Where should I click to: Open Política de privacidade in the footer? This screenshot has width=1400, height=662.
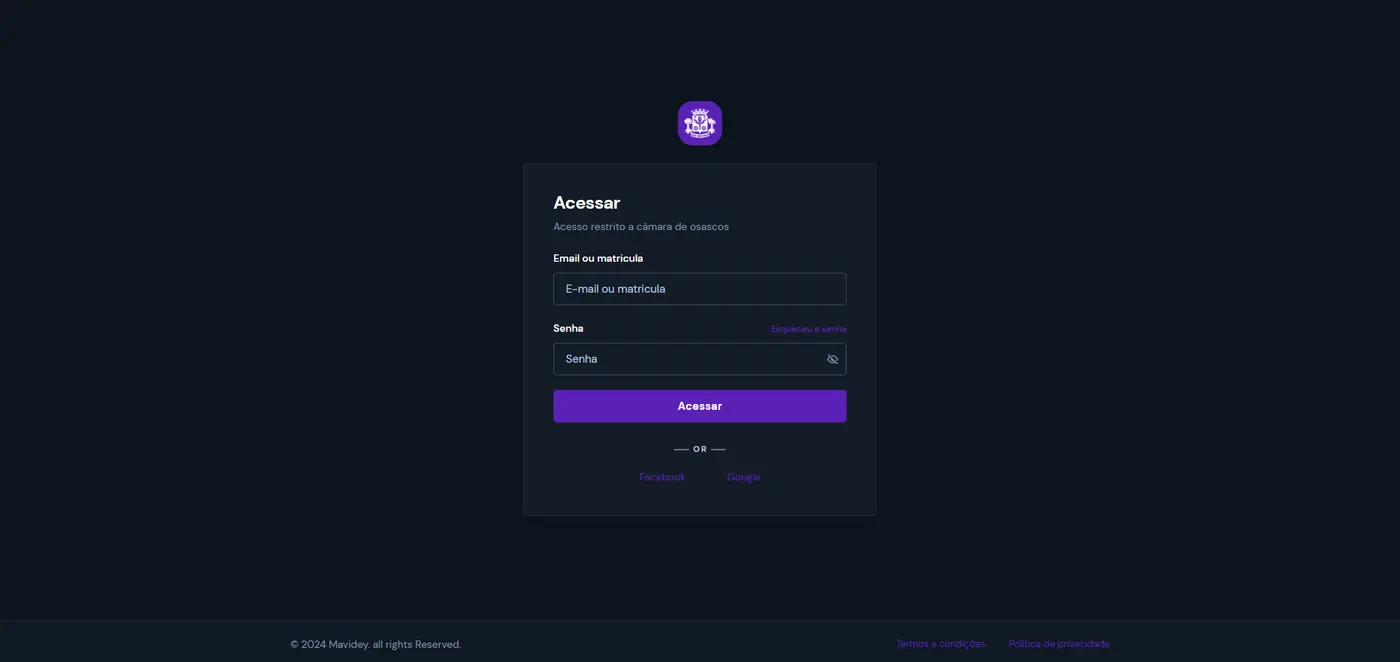tap(1059, 644)
